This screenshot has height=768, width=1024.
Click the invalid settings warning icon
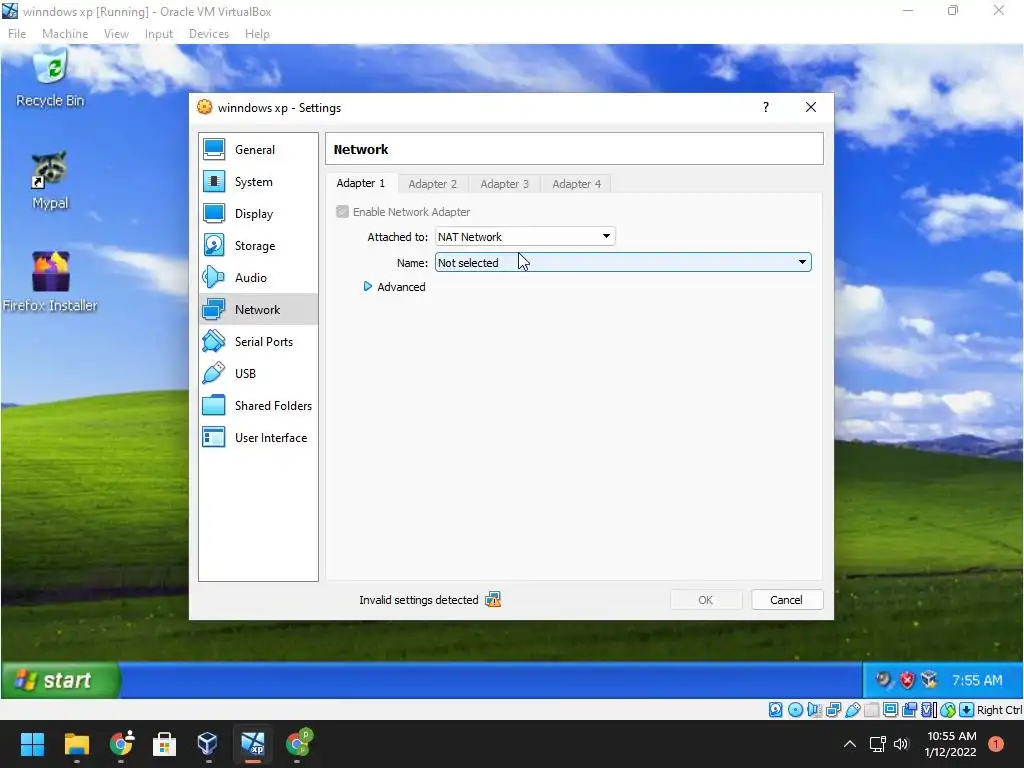click(x=493, y=600)
